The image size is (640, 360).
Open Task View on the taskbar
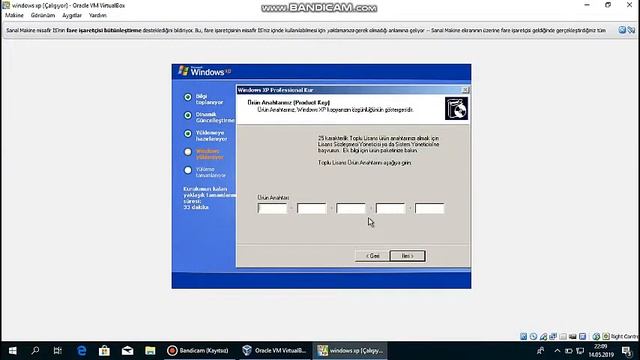point(58,351)
